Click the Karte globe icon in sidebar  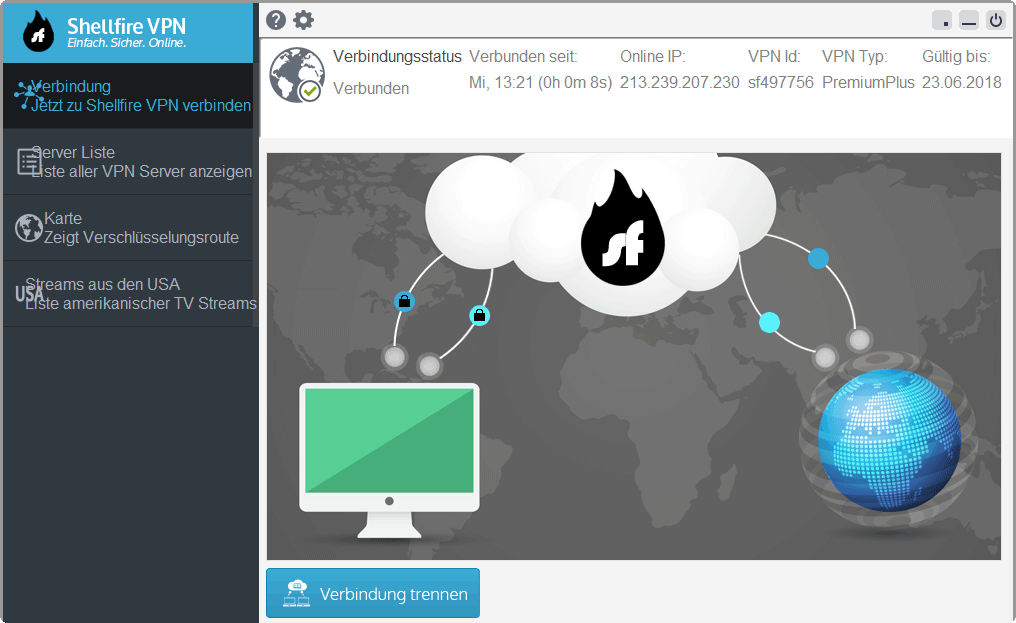coord(29,228)
